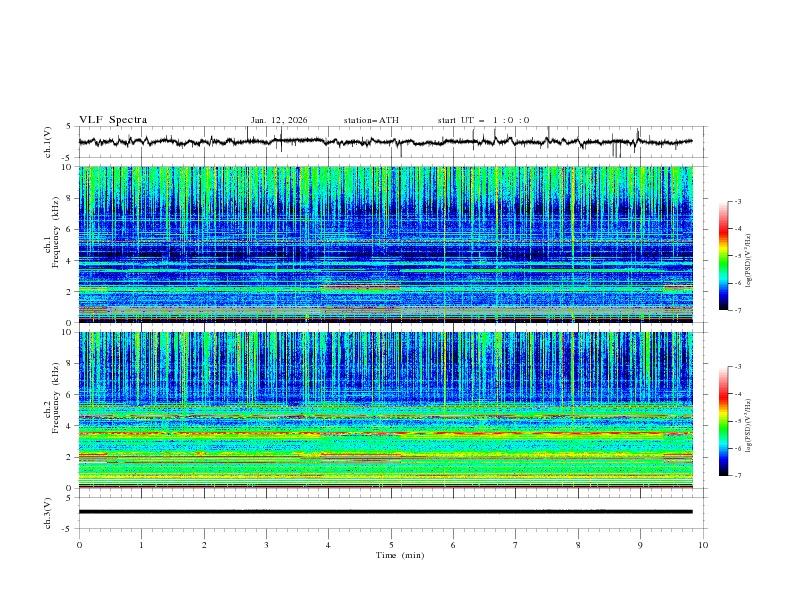The height and width of the screenshot is (612, 792).
Task: Click the ch.2 PSD color bar
Action: [723, 421]
